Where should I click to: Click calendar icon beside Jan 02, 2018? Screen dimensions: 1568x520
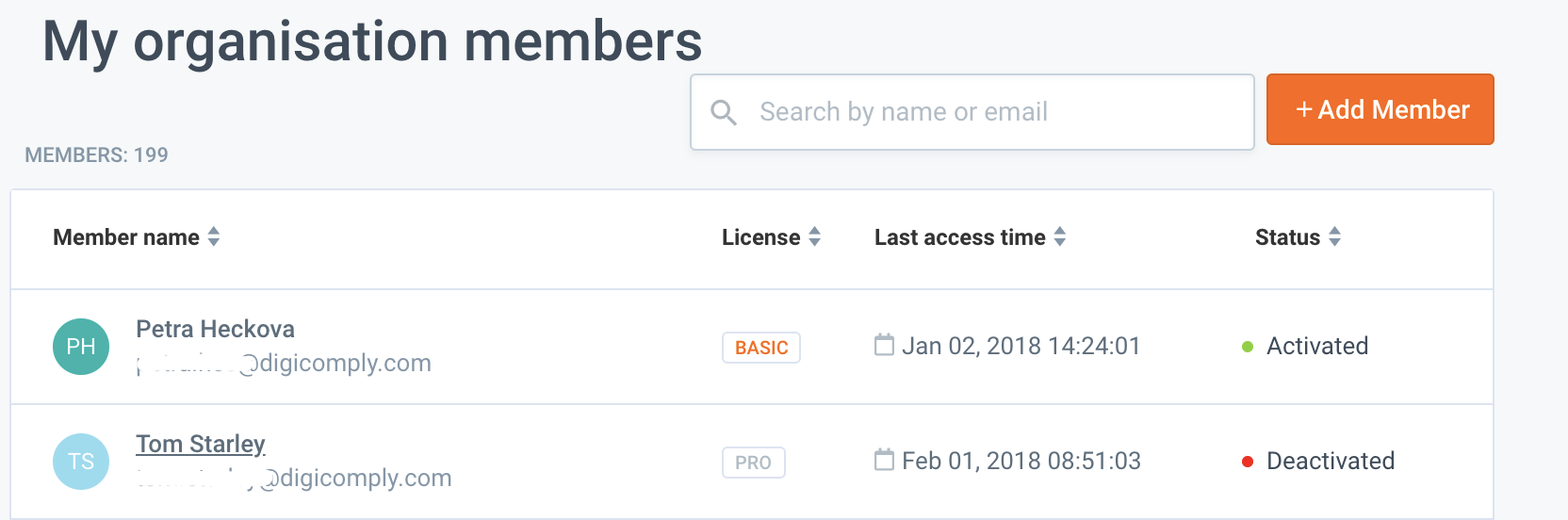click(x=884, y=345)
